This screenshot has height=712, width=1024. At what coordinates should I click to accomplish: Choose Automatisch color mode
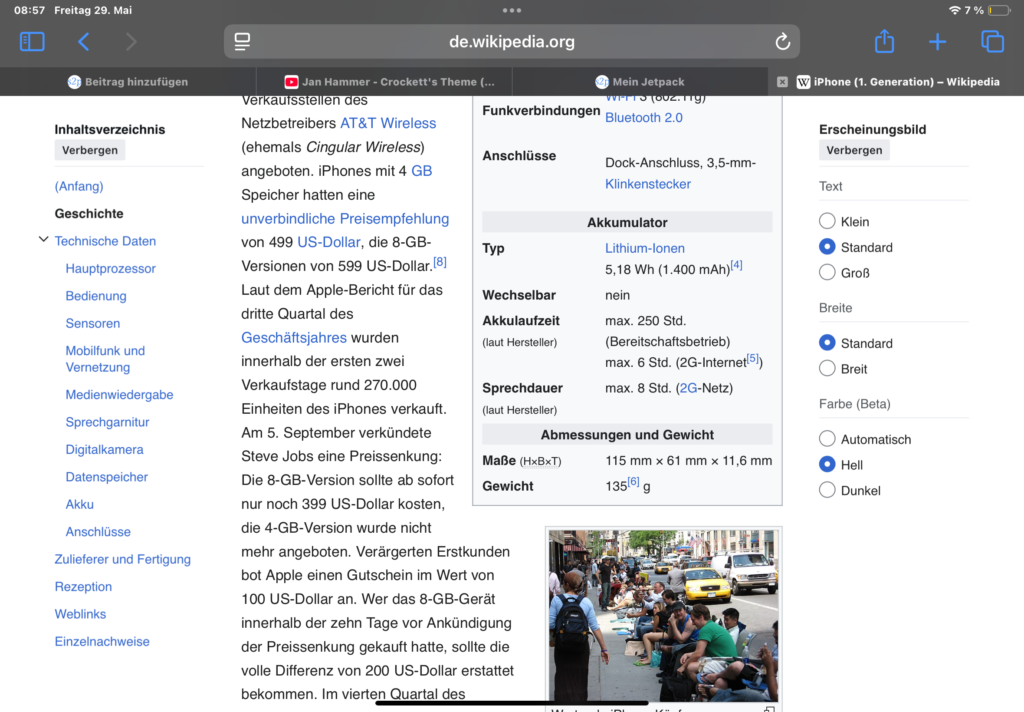(827, 439)
